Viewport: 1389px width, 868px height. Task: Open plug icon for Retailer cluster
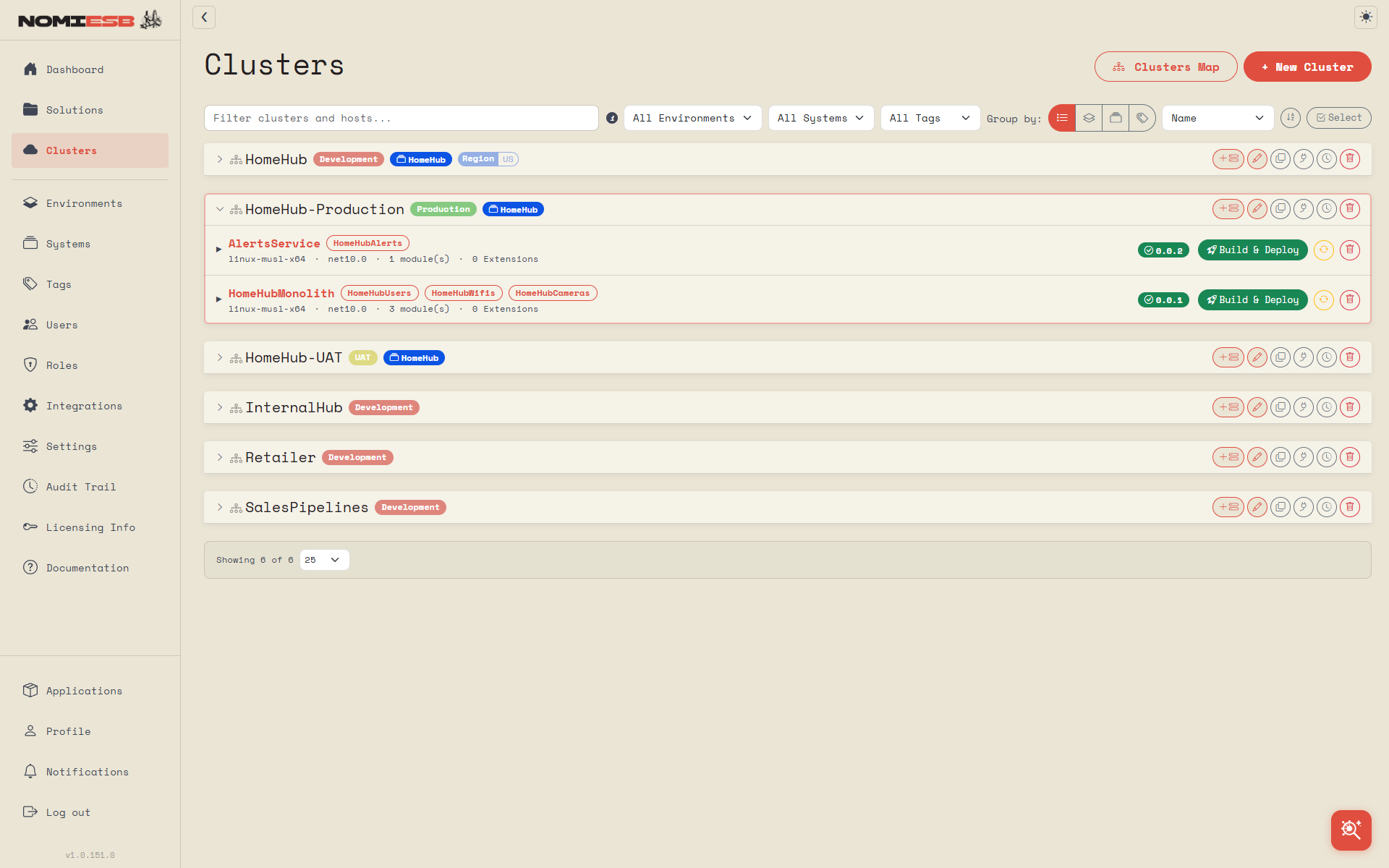click(x=1304, y=457)
